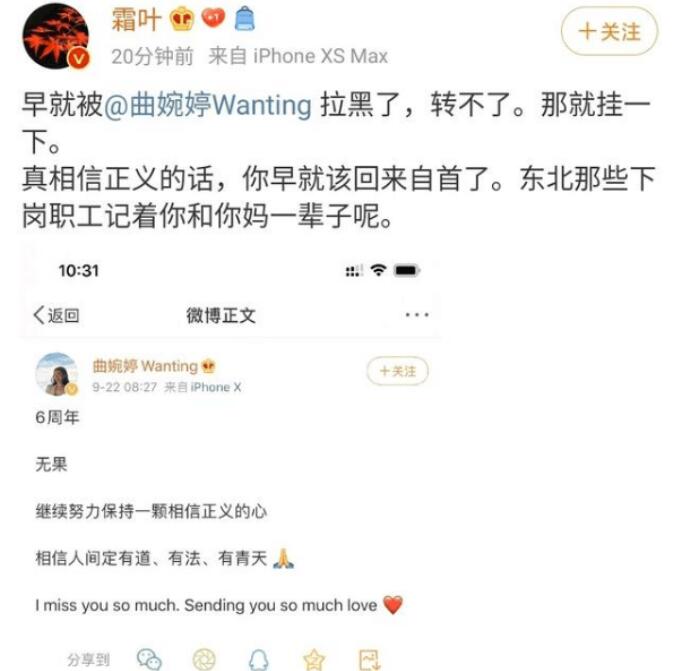Image resolution: width=682 pixels, height=671 pixels.
Task: Click the 曲婉婷 Wanting username in embedded post
Action: [145, 366]
